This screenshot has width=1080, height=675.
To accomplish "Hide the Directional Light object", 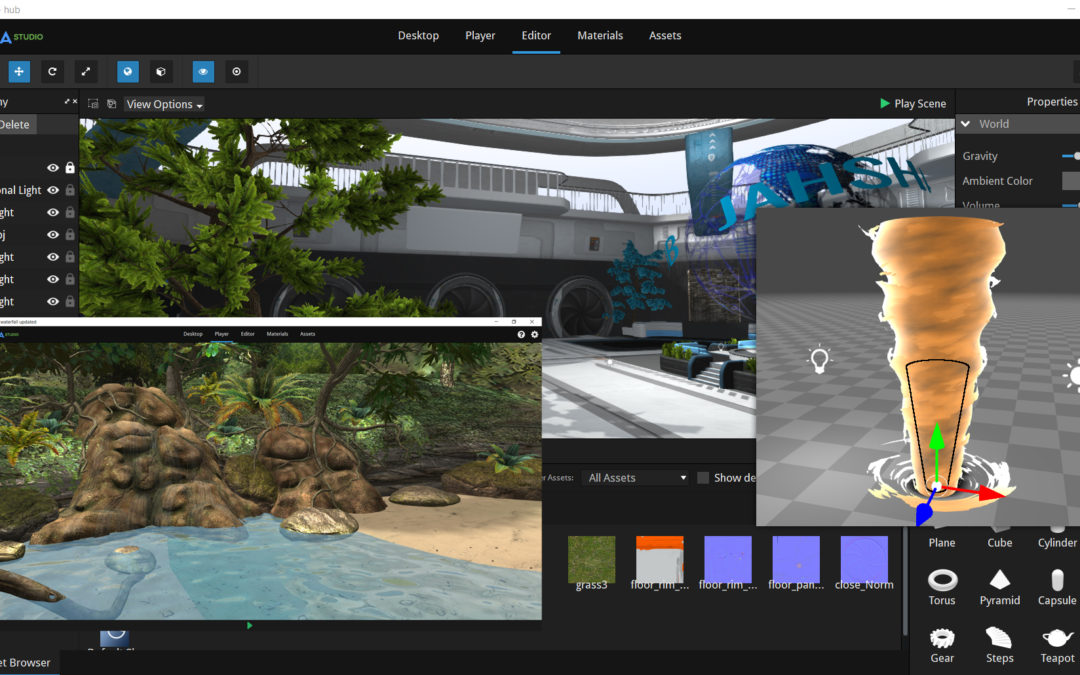I will (x=53, y=190).
